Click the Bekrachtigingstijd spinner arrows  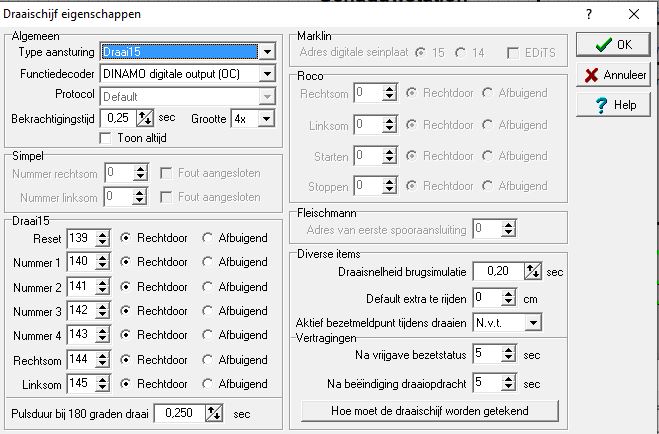(x=145, y=118)
